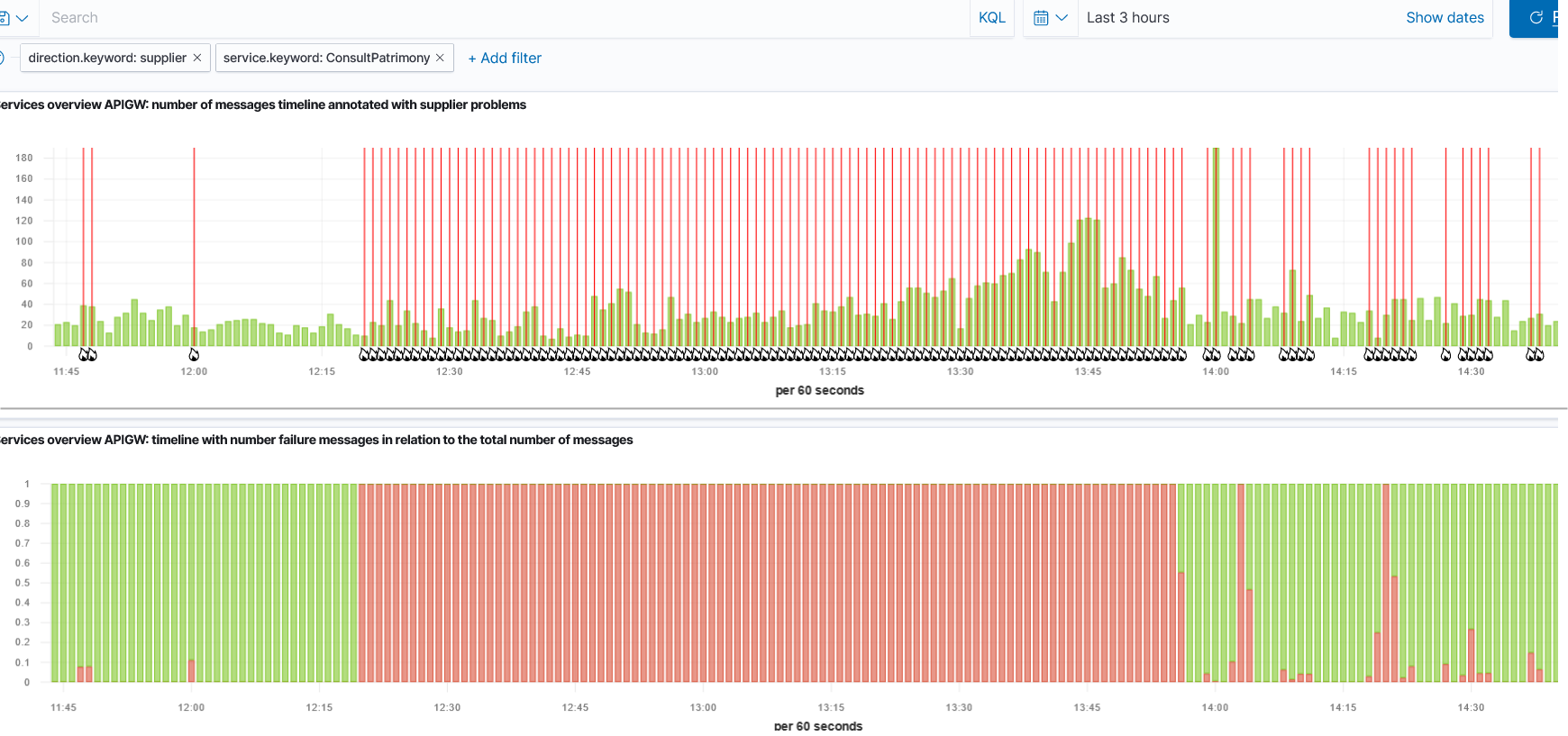The width and height of the screenshot is (1568, 736).
Task: Open the Last 3 hours time range
Action: point(1127,18)
